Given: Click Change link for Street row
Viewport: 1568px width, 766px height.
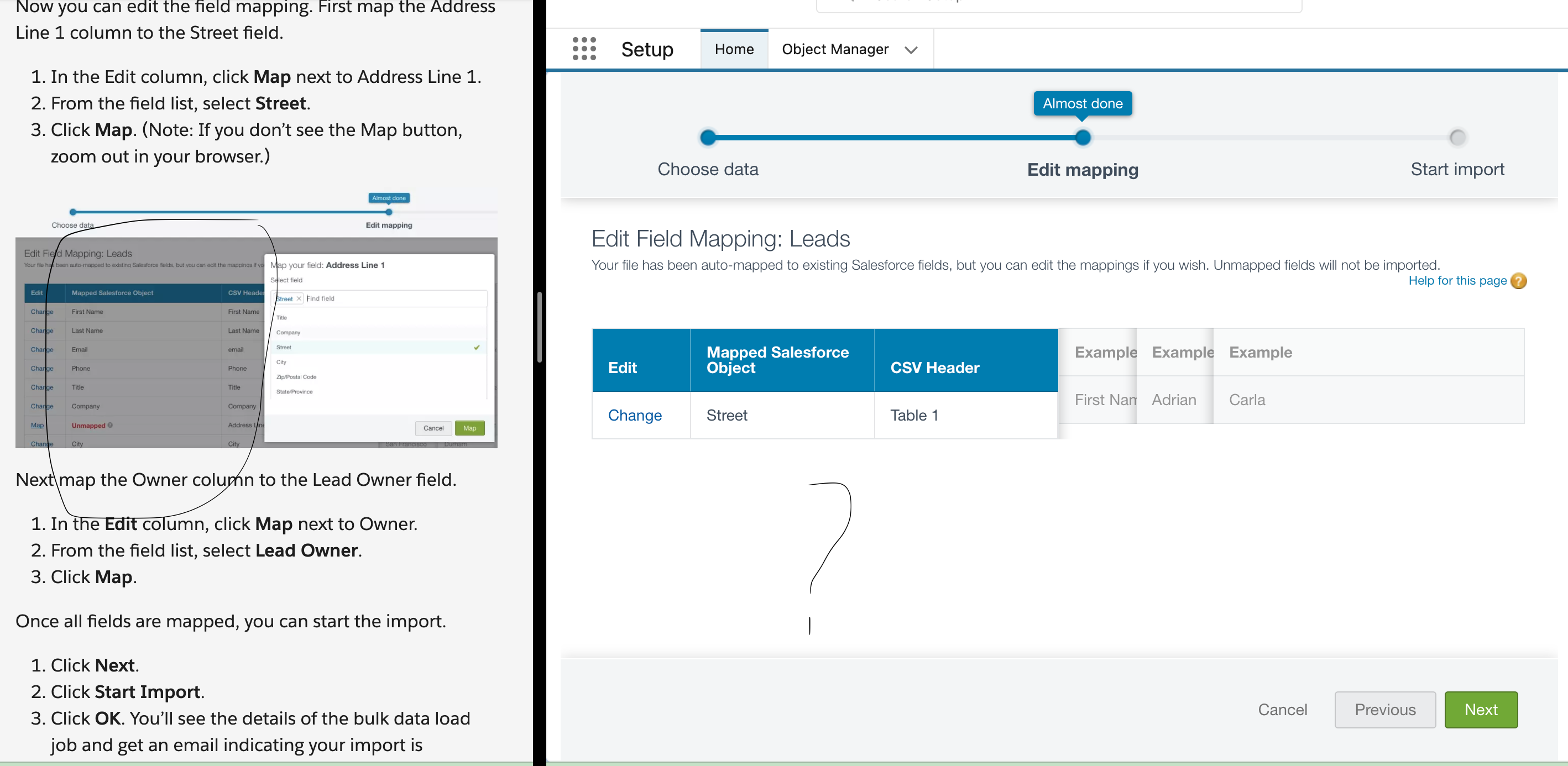Looking at the screenshot, I should pyautogui.click(x=634, y=415).
